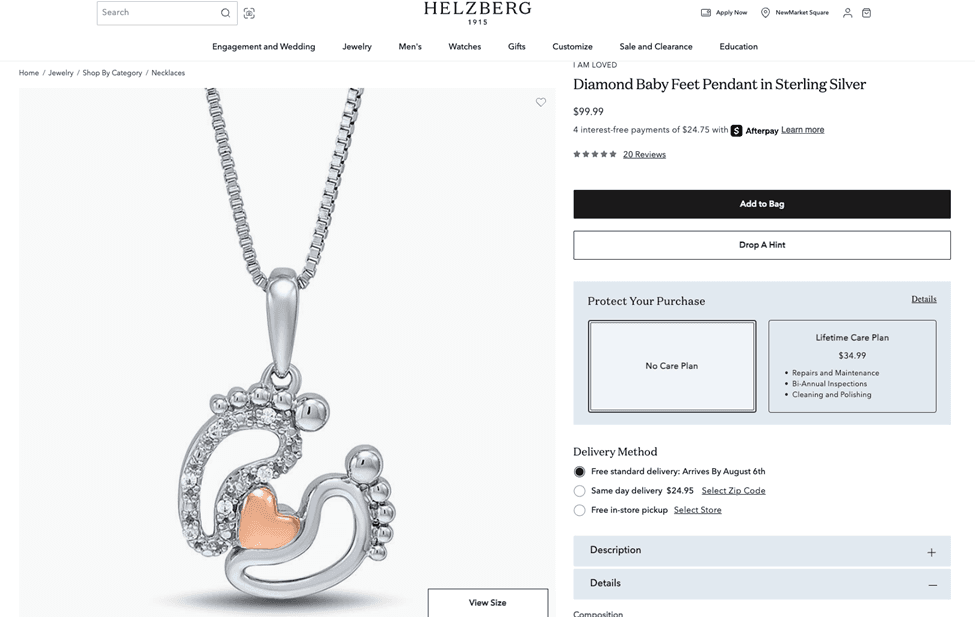Select Same day delivery radio button
975x617 pixels.
(x=580, y=491)
